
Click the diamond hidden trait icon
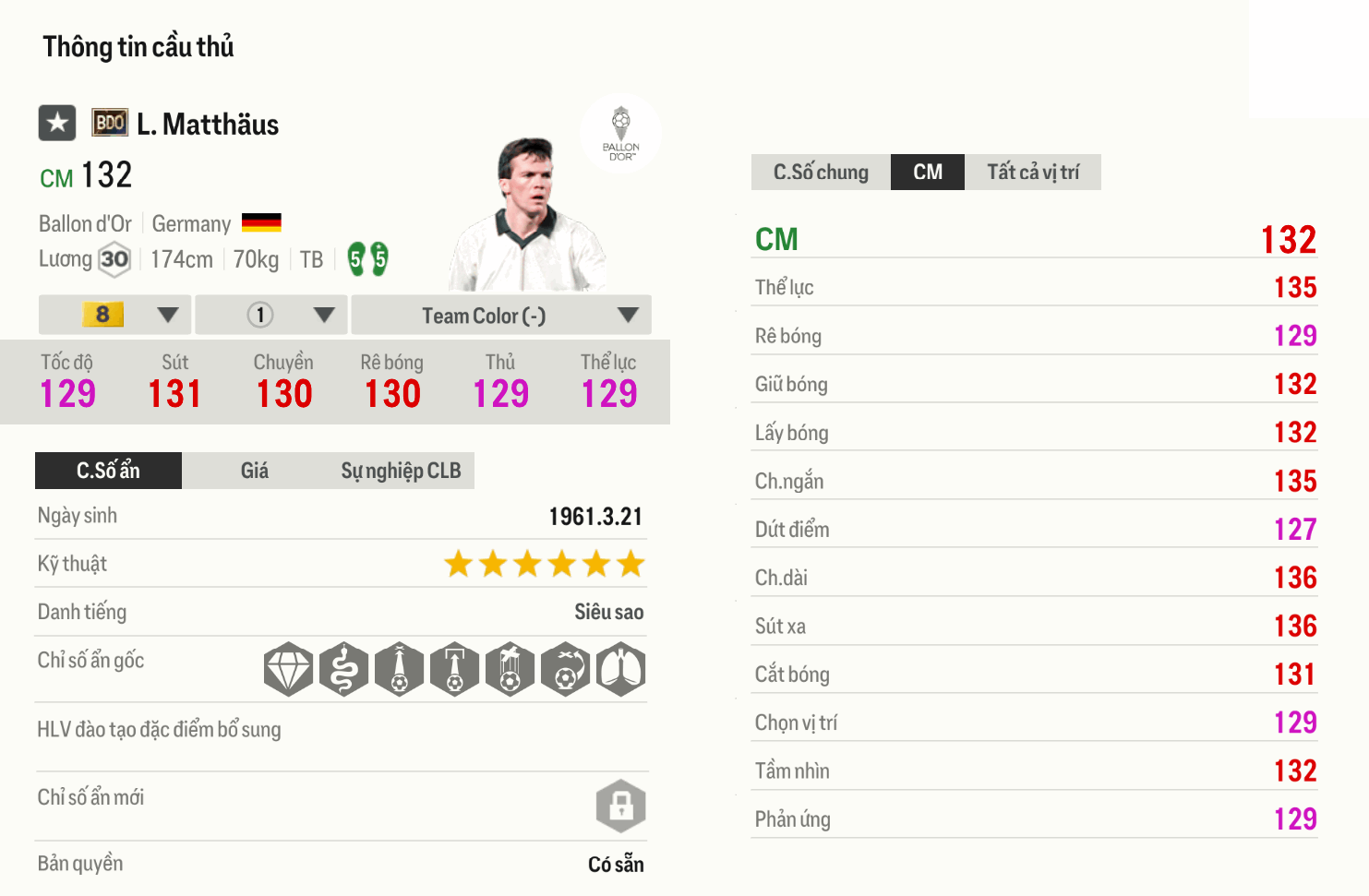[x=288, y=669]
